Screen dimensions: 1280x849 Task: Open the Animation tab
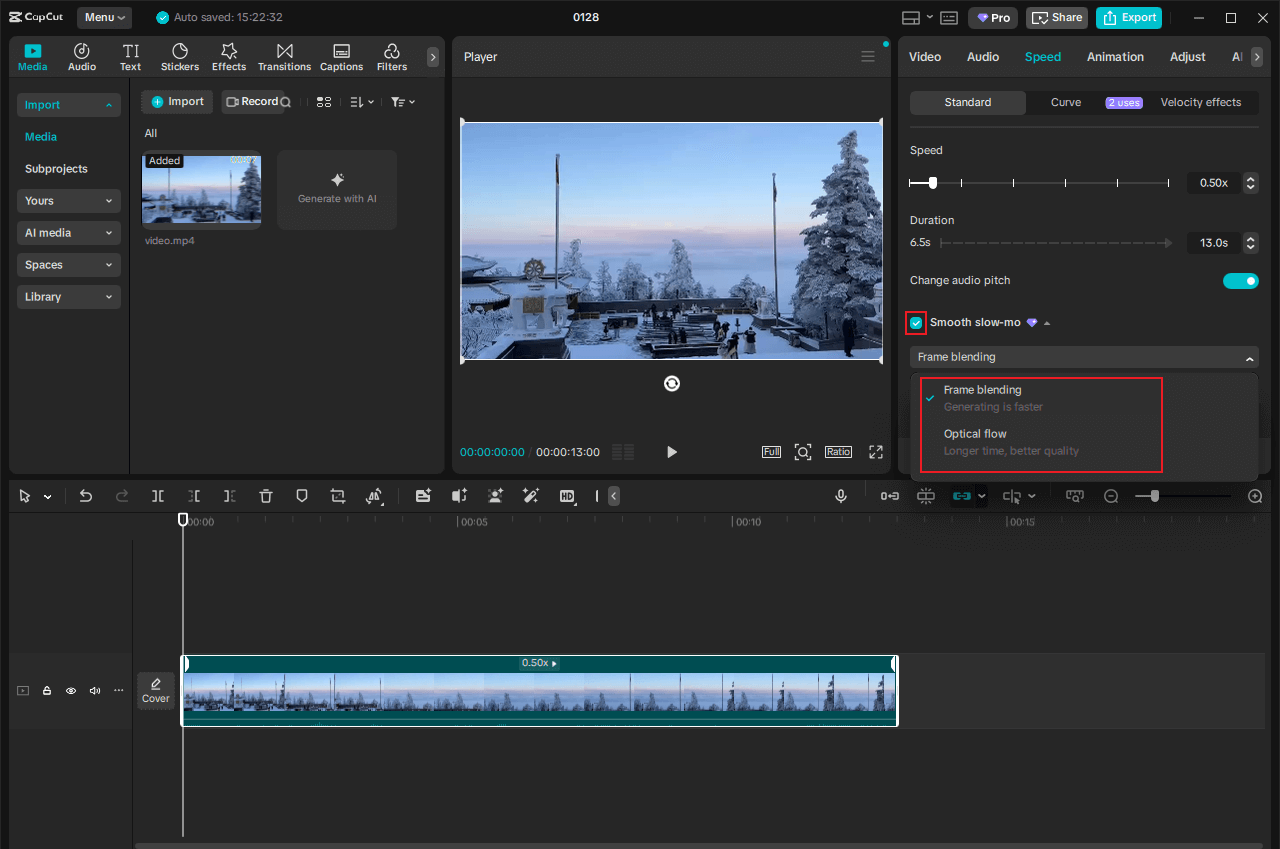click(x=1115, y=57)
